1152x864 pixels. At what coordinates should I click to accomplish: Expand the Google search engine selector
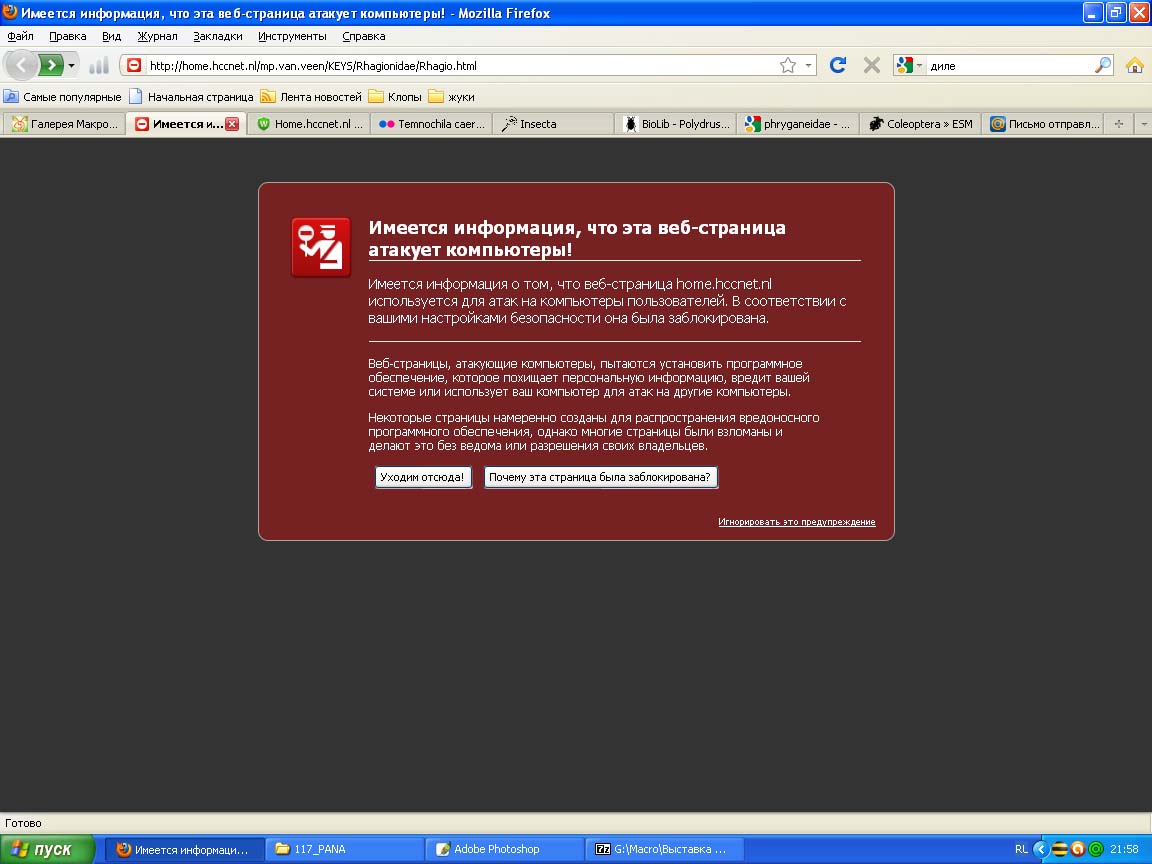(909, 65)
